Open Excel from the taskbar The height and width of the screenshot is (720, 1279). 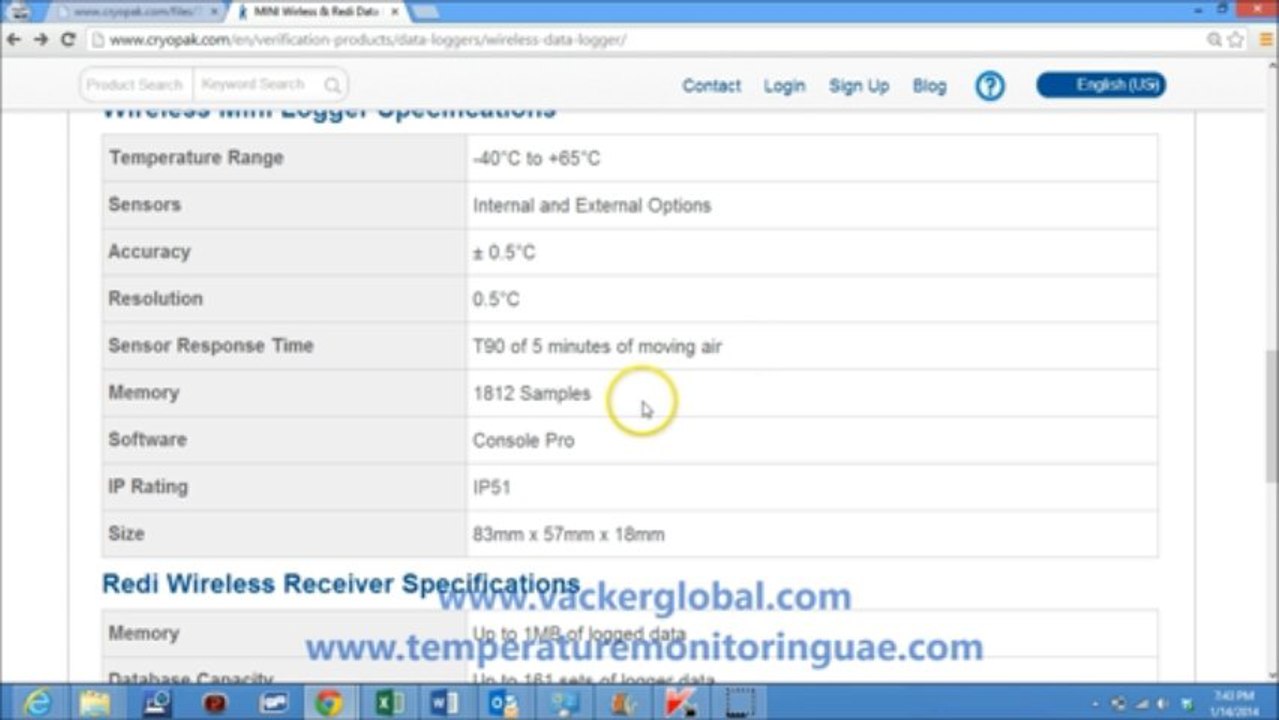[388, 703]
